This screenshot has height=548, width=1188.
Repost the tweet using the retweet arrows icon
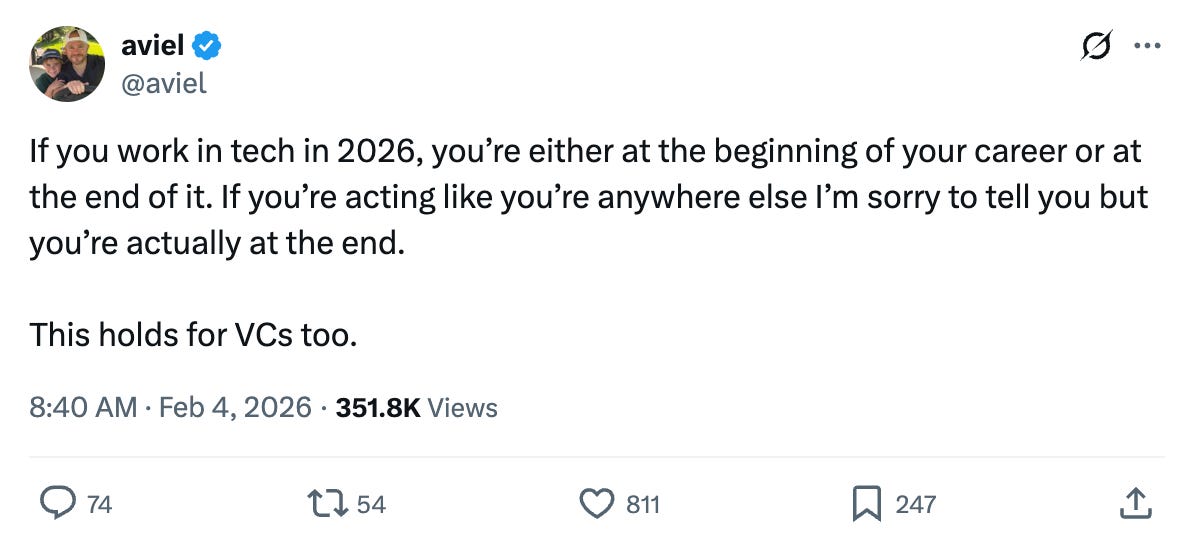coord(327,503)
